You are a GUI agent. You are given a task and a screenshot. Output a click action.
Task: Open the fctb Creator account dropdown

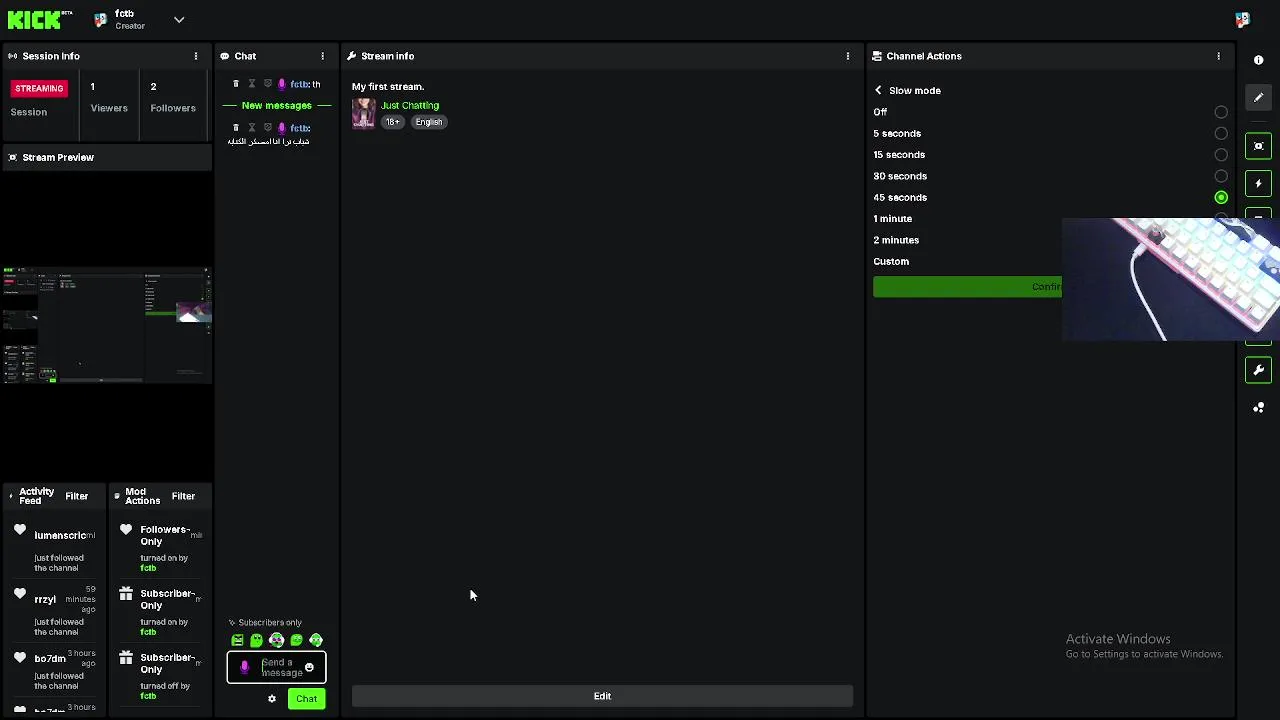click(178, 19)
